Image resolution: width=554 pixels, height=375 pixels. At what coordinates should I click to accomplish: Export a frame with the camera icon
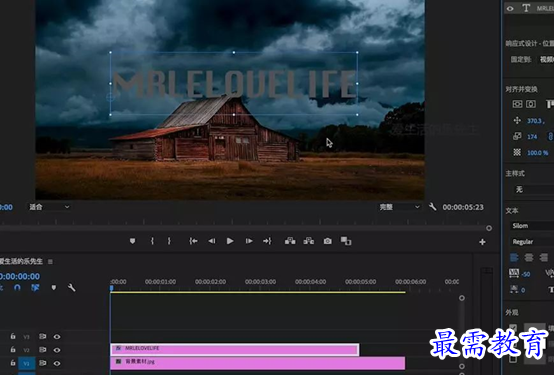point(328,241)
